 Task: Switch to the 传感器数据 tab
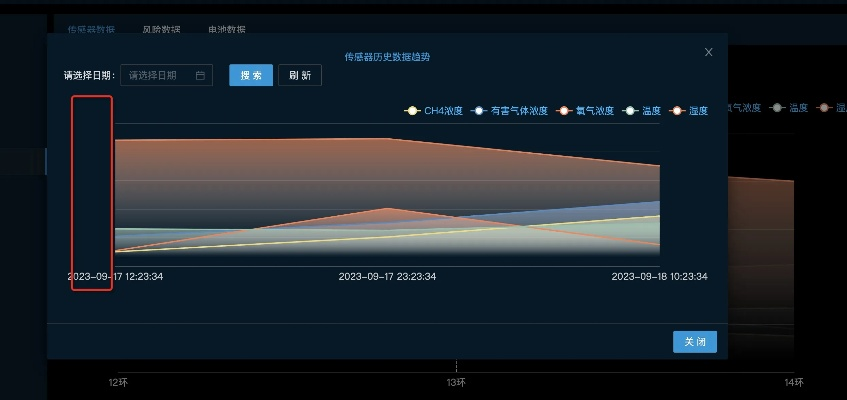[91, 30]
